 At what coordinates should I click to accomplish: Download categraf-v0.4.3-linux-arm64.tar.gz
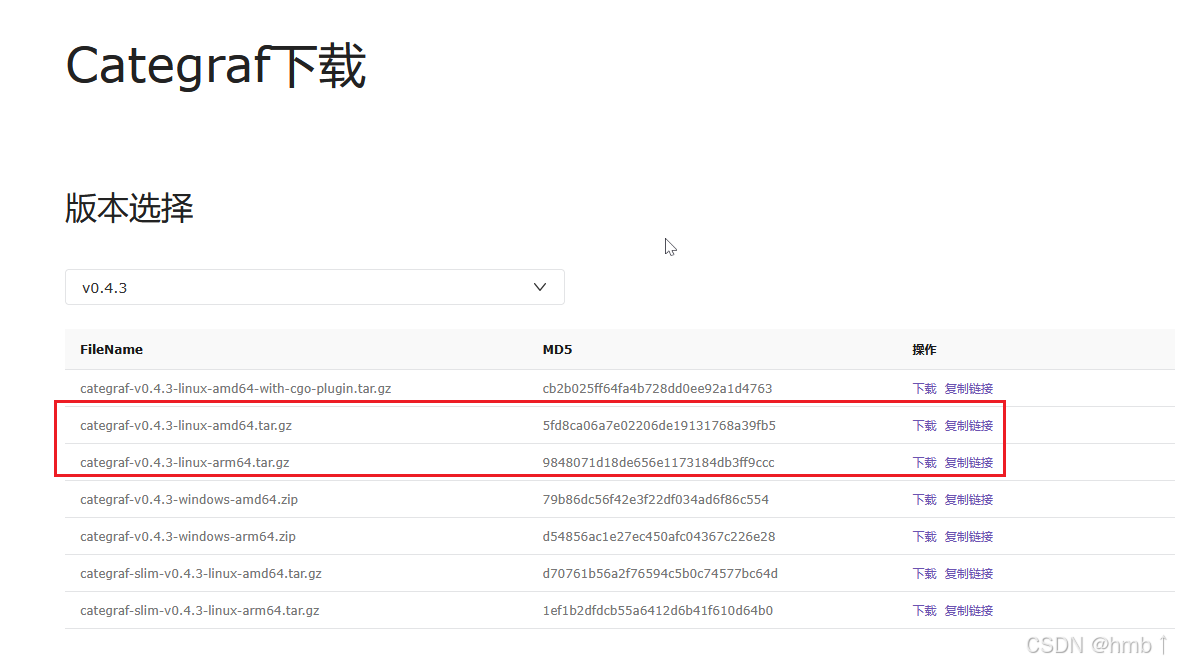(924, 462)
